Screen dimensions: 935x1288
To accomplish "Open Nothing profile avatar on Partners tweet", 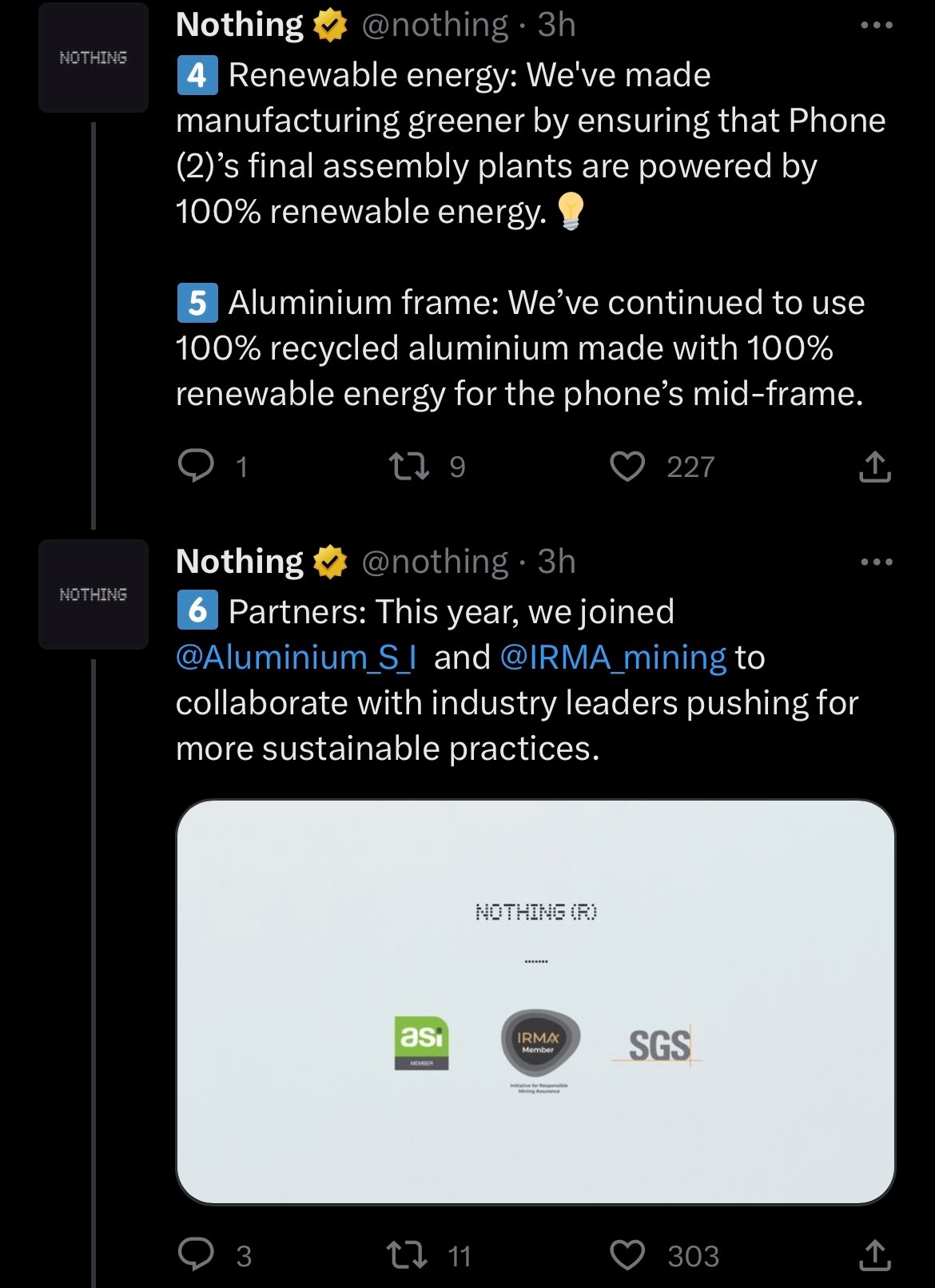I will click(93, 594).
